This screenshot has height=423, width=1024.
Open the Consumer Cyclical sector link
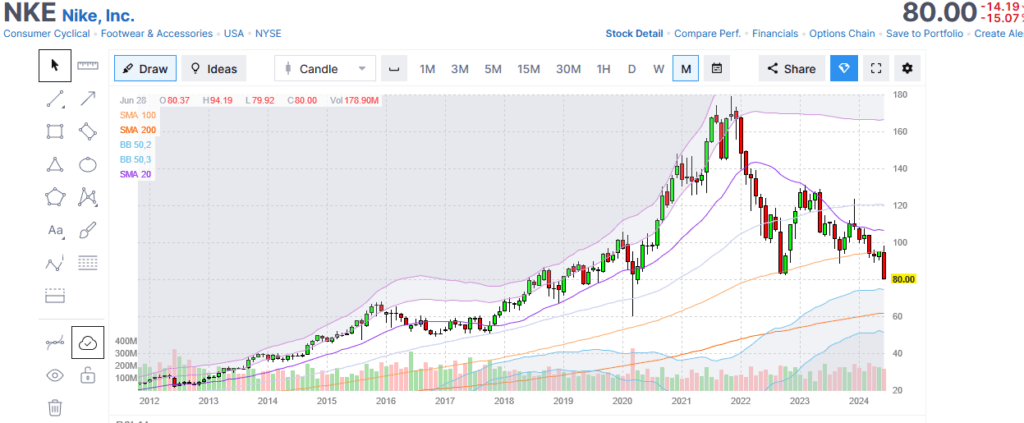[47, 33]
